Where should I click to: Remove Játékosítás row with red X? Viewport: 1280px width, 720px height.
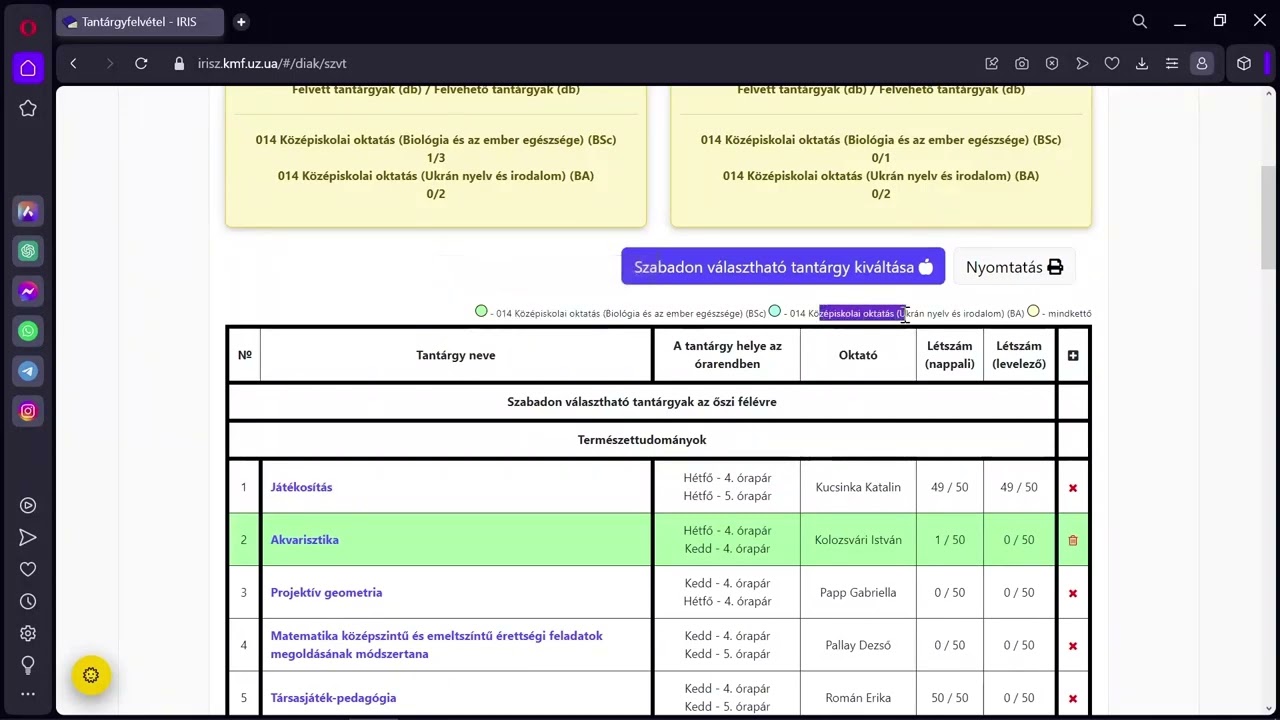[1073, 488]
